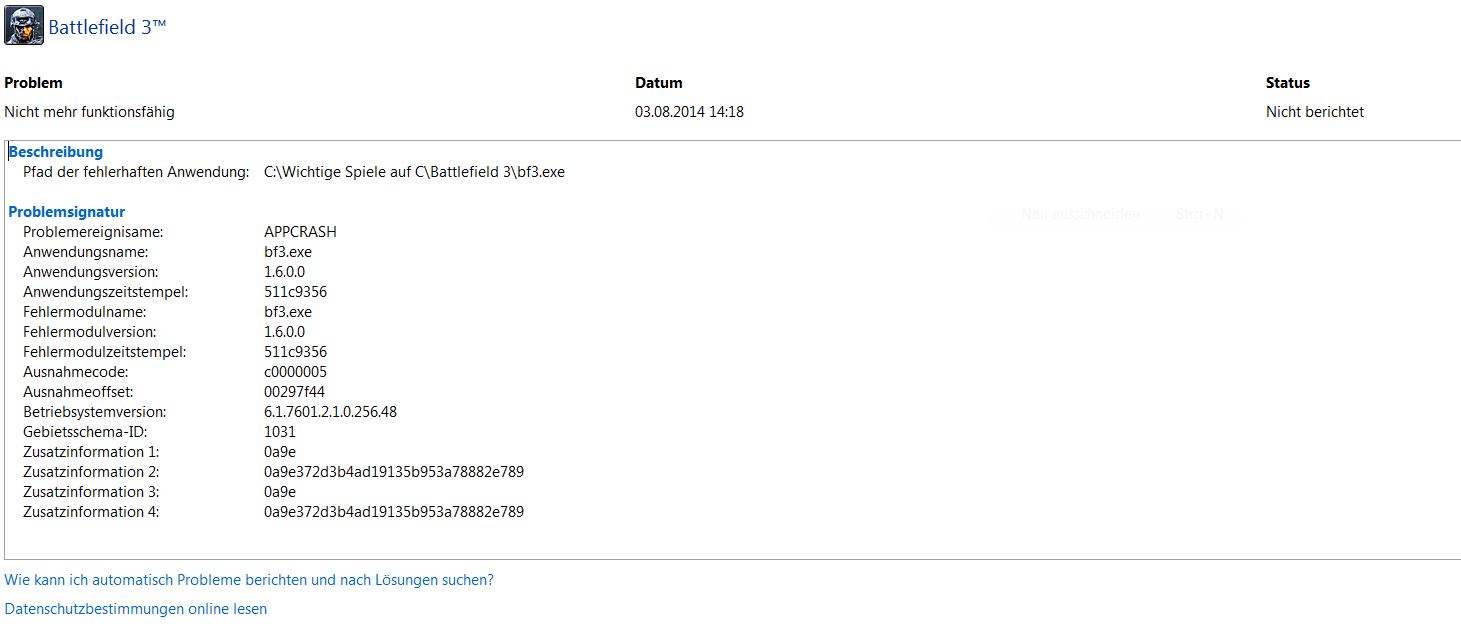Click the Zusatzinformation 4 label
This screenshot has height=637, width=1461.
91,512
